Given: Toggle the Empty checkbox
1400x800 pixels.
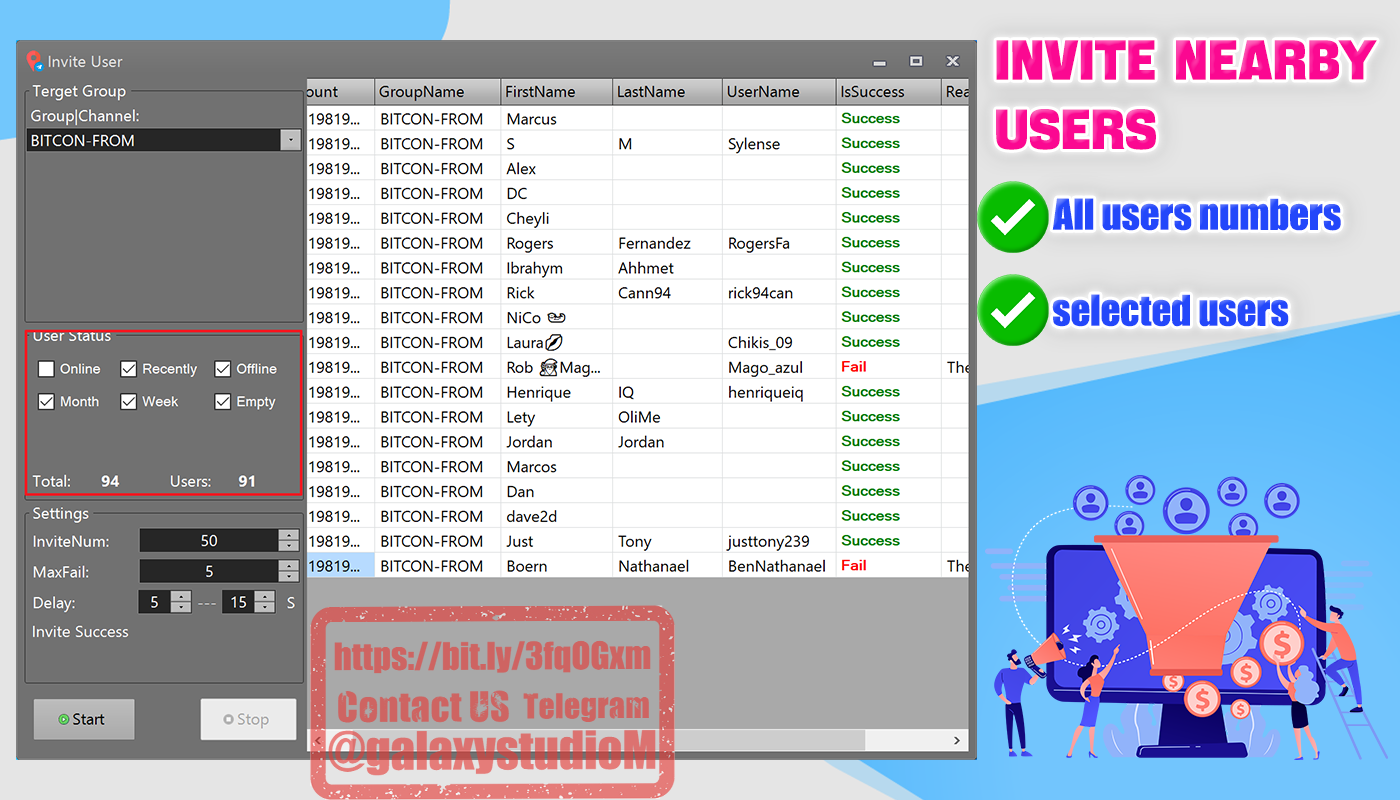Looking at the screenshot, I should click(221, 401).
